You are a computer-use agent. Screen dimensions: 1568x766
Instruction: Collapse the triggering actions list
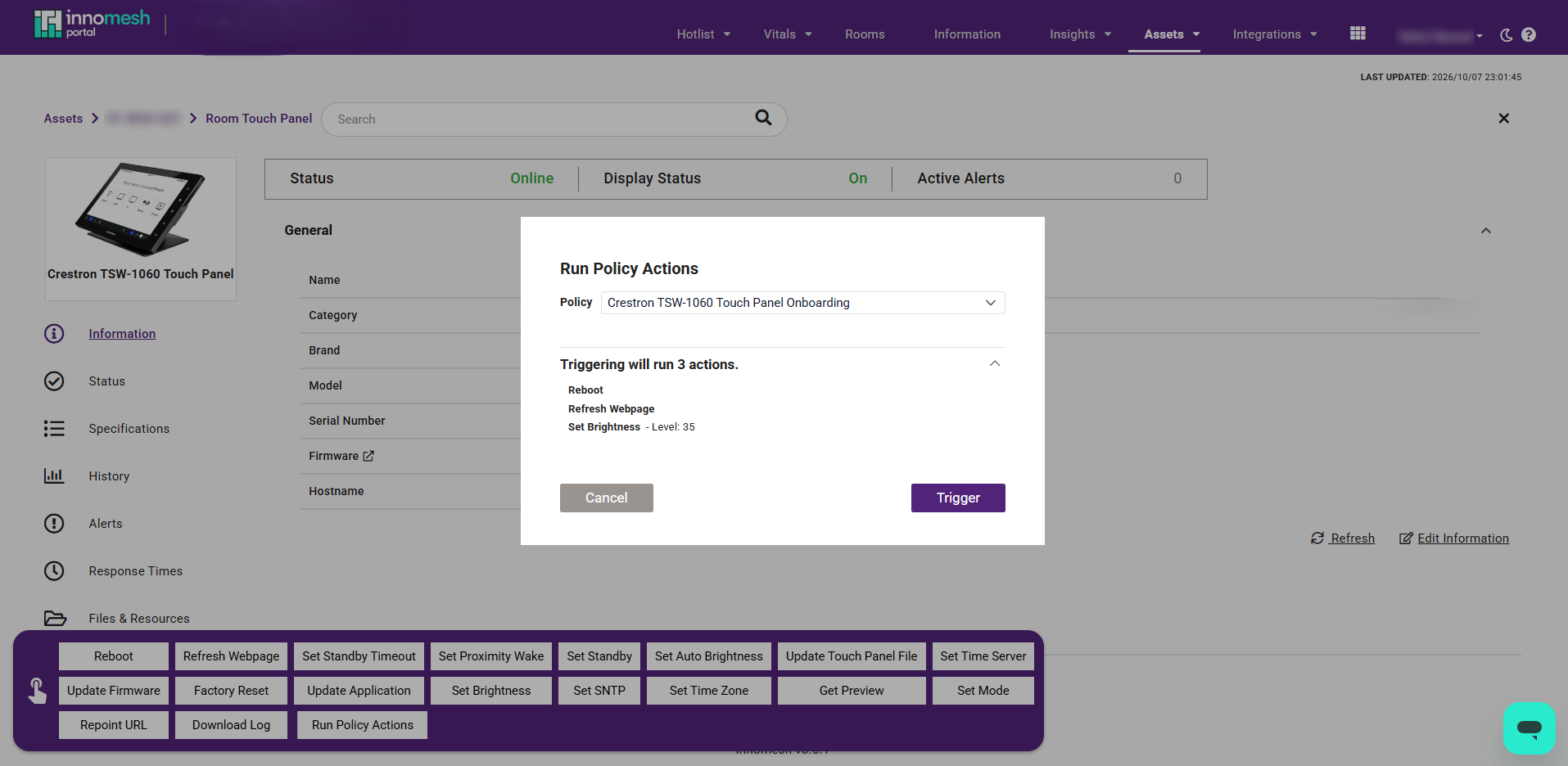[x=995, y=364]
